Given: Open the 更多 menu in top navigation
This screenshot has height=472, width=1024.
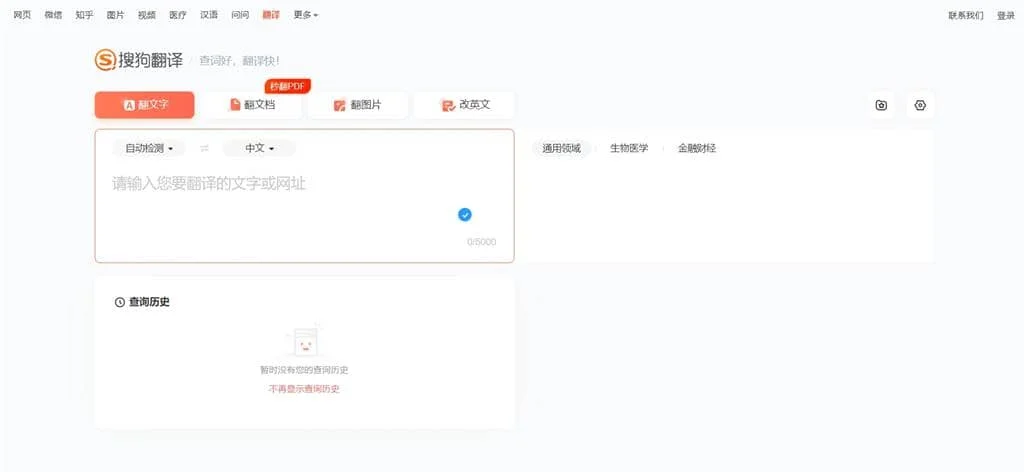Looking at the screenshot, I should click(306, 15).
